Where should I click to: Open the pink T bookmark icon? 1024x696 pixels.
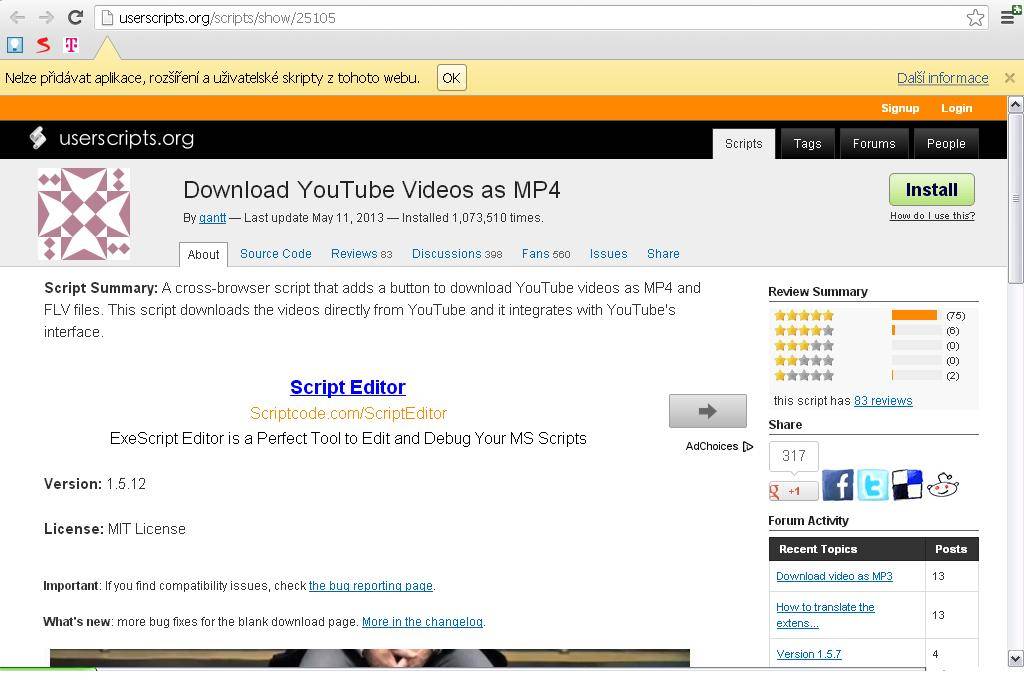(x=71, y=44)
